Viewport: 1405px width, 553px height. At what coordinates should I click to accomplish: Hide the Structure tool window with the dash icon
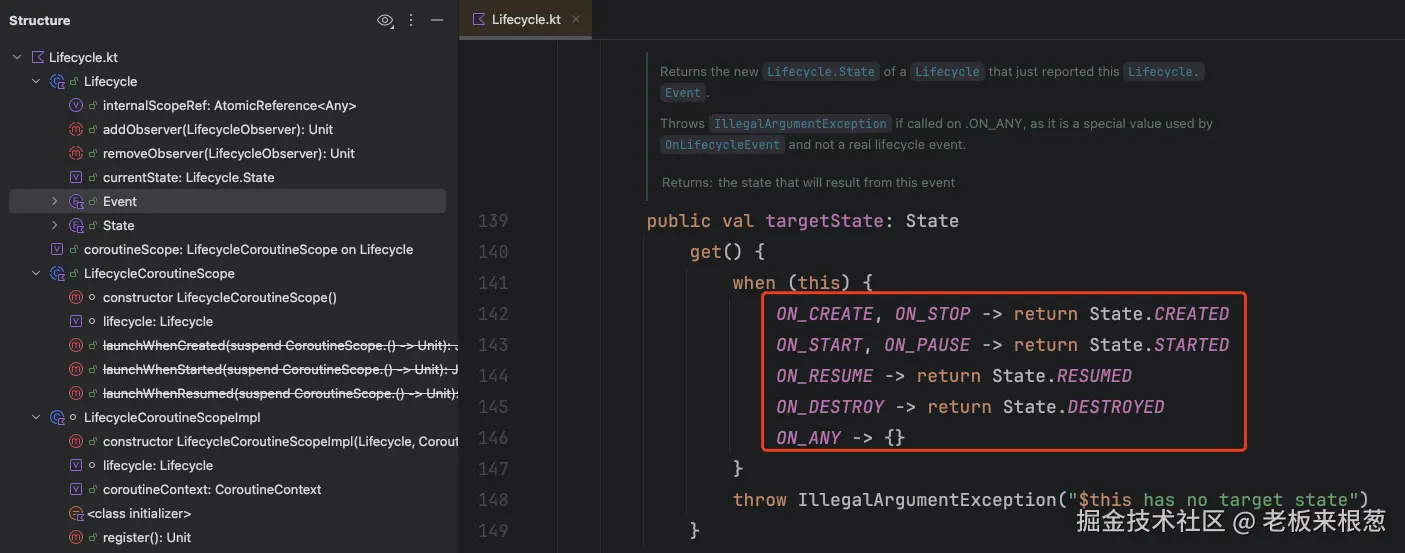(437, 20)
